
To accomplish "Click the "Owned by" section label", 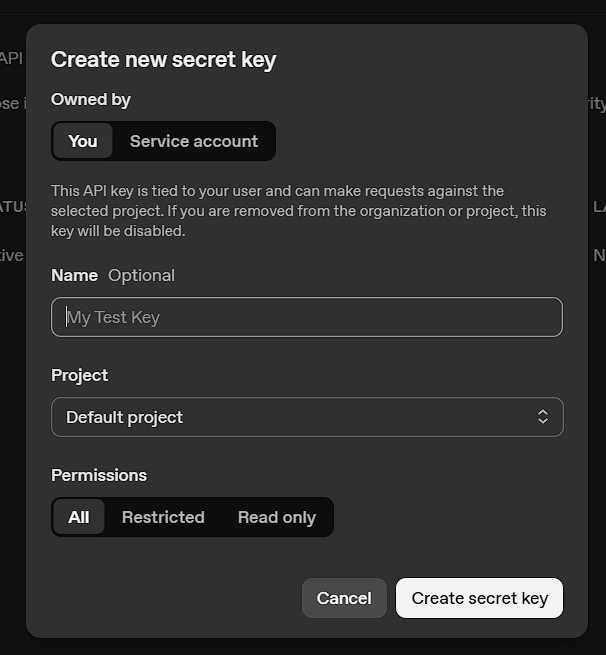I will pyautogui.click(x=91, y=99).
